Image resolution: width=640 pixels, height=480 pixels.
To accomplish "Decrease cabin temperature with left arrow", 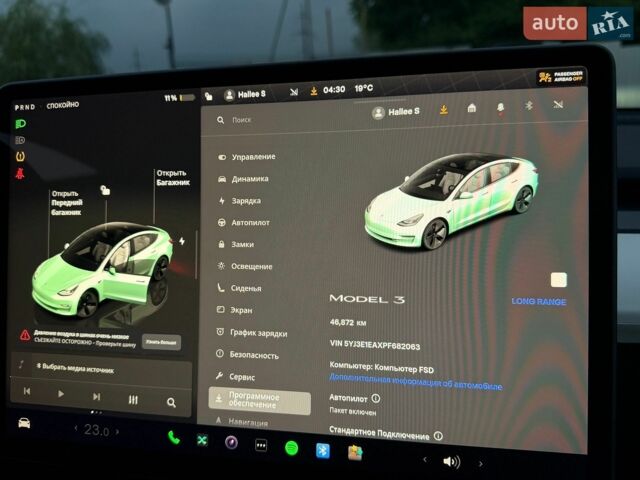I will pyautogui.click(x=76, y=428).
